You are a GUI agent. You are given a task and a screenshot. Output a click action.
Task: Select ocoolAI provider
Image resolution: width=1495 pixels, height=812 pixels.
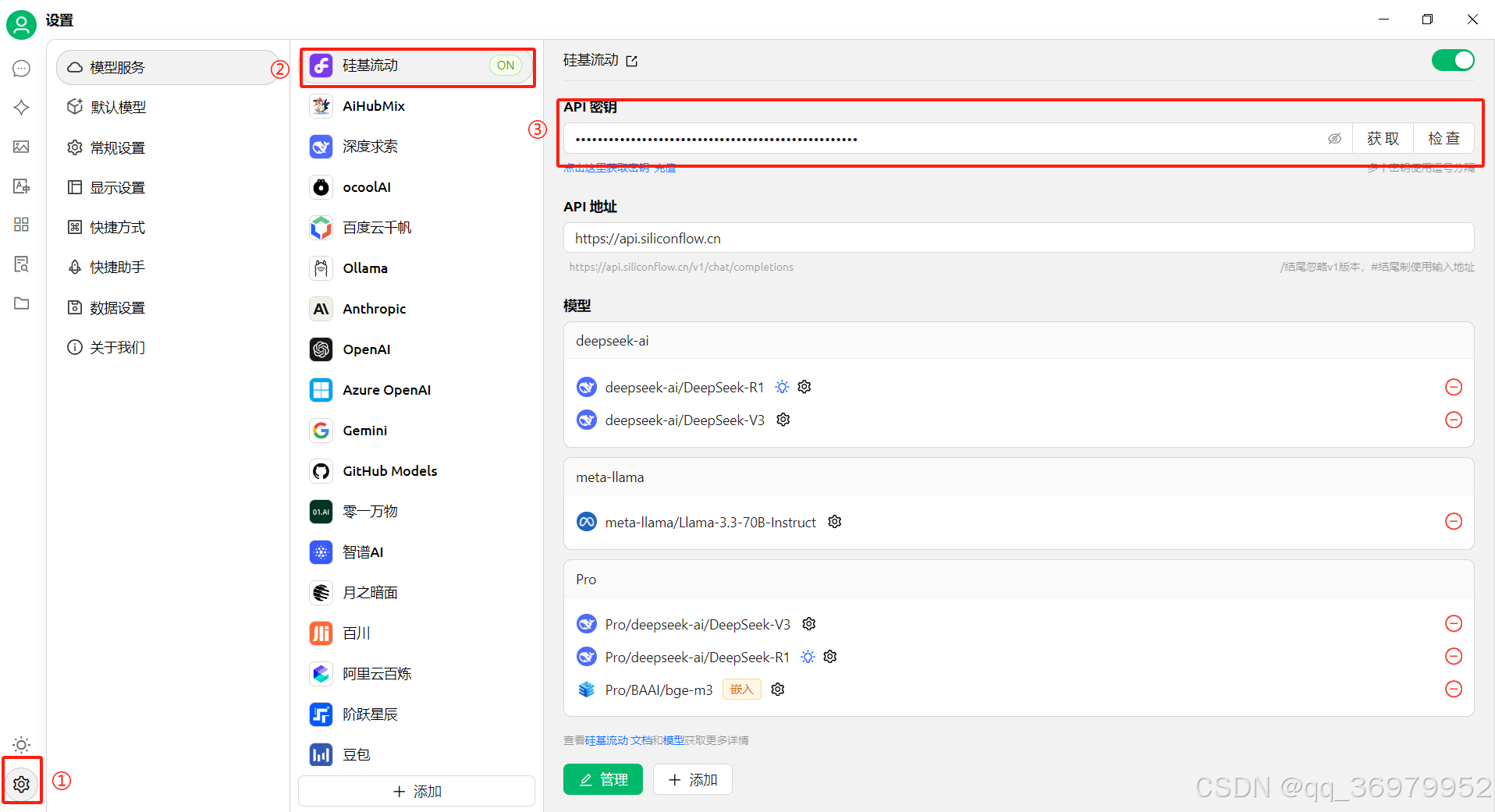pos(417,187)
